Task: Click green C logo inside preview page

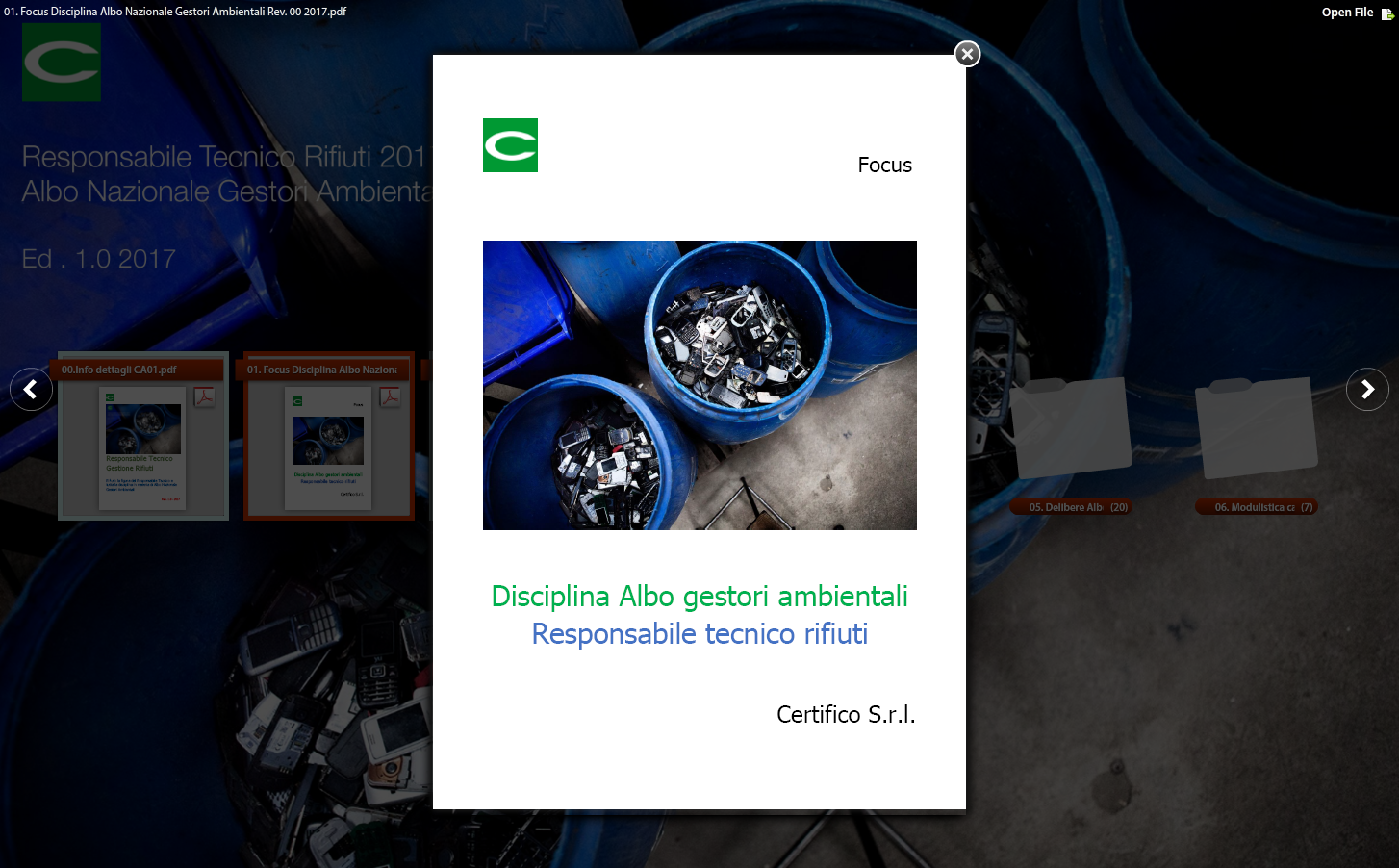Action: (510, 145)
